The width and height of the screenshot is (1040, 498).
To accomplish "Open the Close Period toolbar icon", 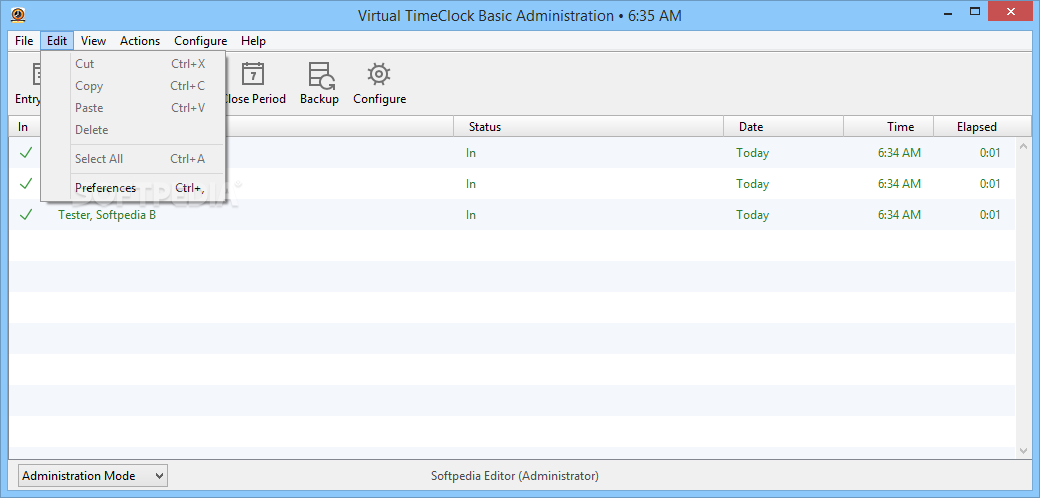I will [253, 83].
